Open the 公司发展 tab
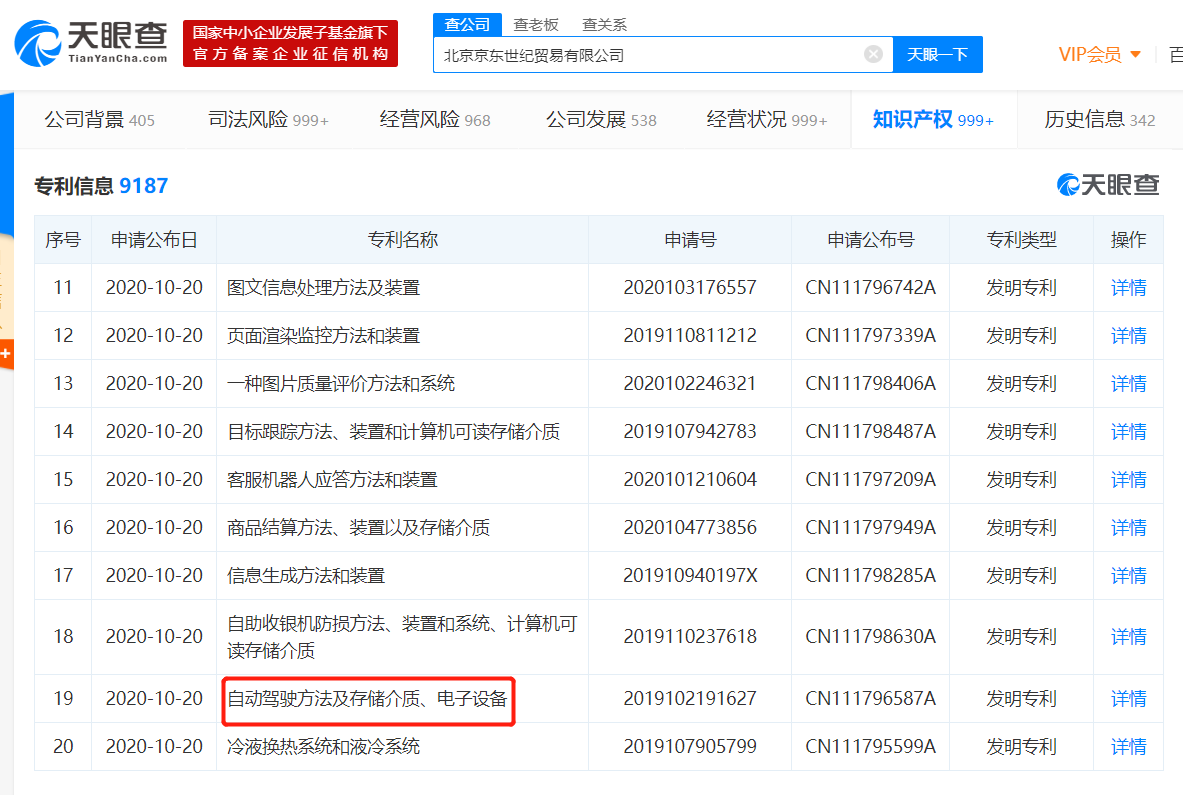This screenshot has height=795, width=1183. pos(601,119)
